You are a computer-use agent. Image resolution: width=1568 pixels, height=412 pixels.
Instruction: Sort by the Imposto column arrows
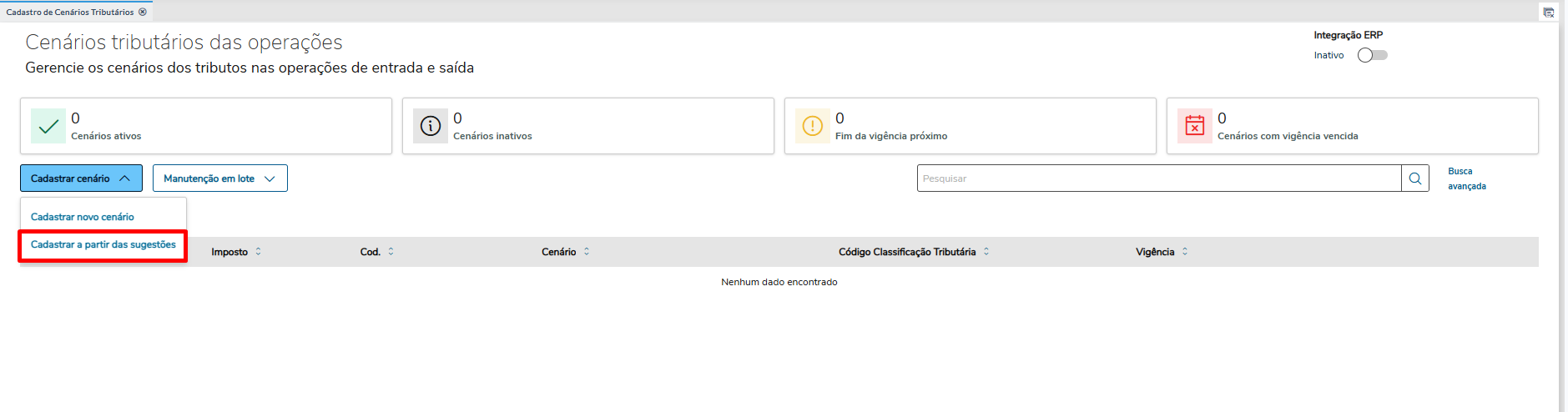pos(258,252)
